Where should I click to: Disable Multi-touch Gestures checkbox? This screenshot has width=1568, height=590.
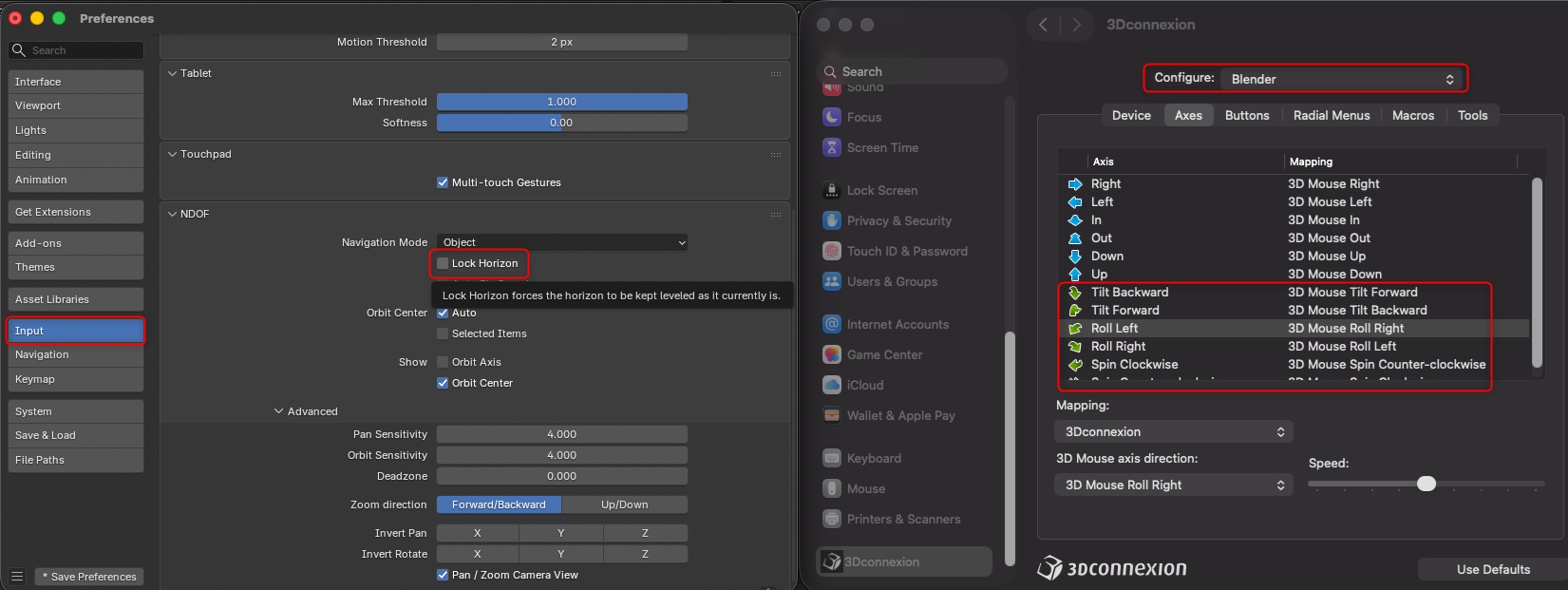[443, 182]
